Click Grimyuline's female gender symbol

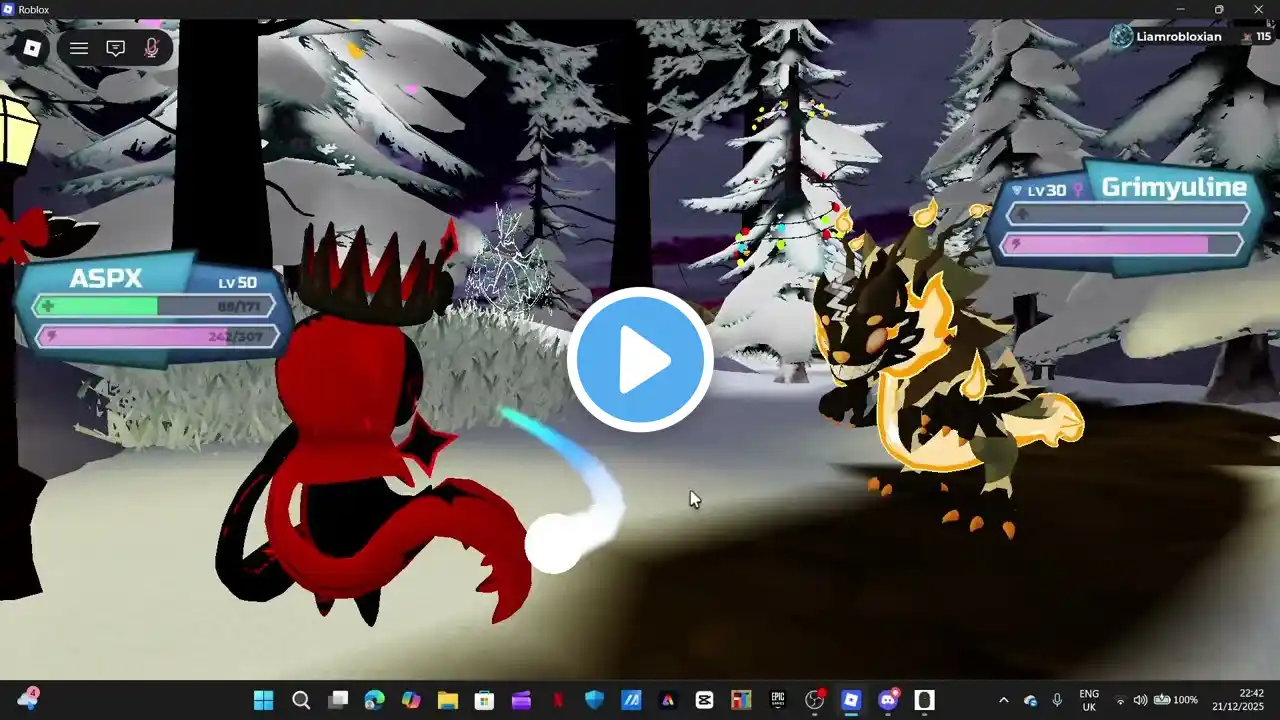(x=1078, y=190)
